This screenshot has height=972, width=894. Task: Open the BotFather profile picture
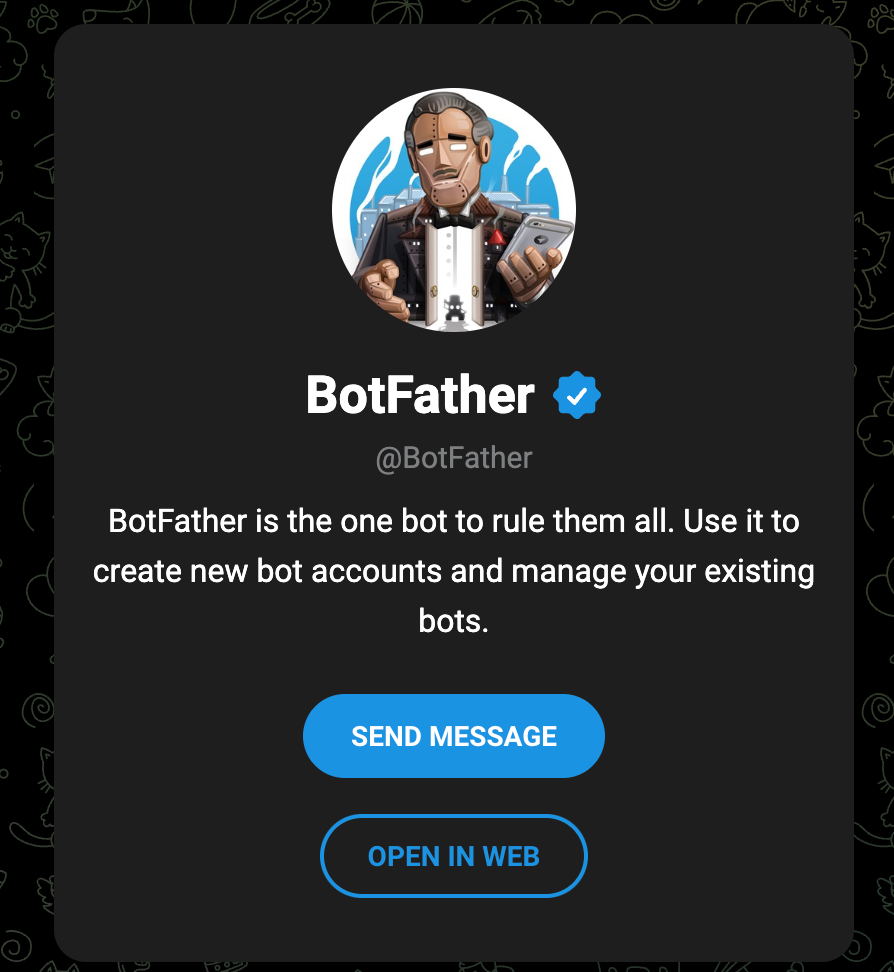(453, 210)
